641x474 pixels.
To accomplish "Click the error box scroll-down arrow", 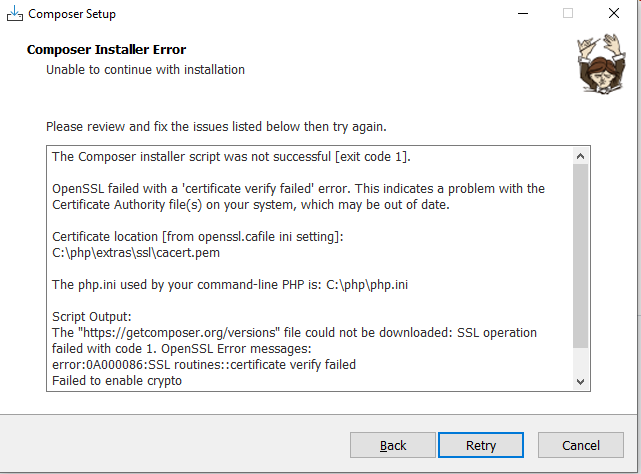I will [580, 382].
